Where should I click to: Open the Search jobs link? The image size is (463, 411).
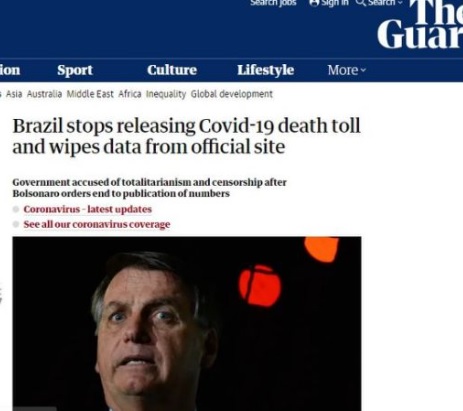click(273, 3)
